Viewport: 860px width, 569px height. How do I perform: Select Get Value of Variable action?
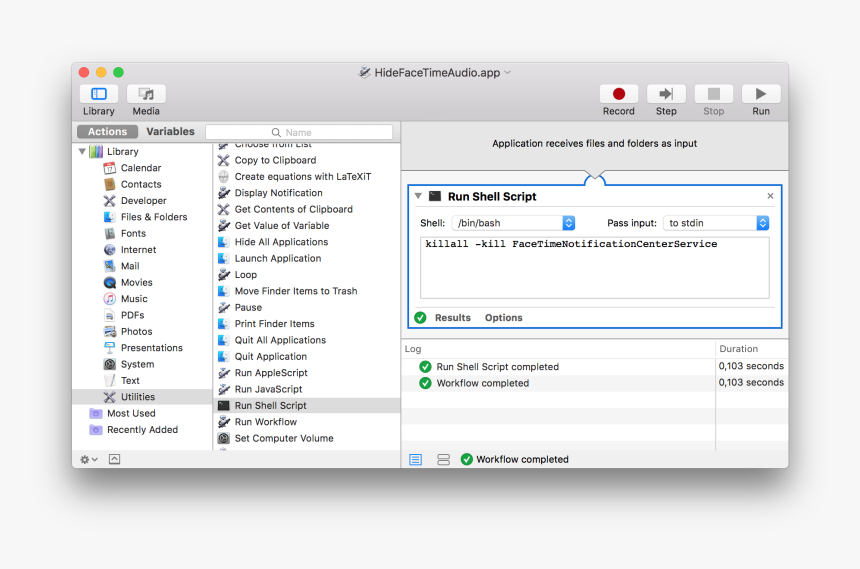307,226
